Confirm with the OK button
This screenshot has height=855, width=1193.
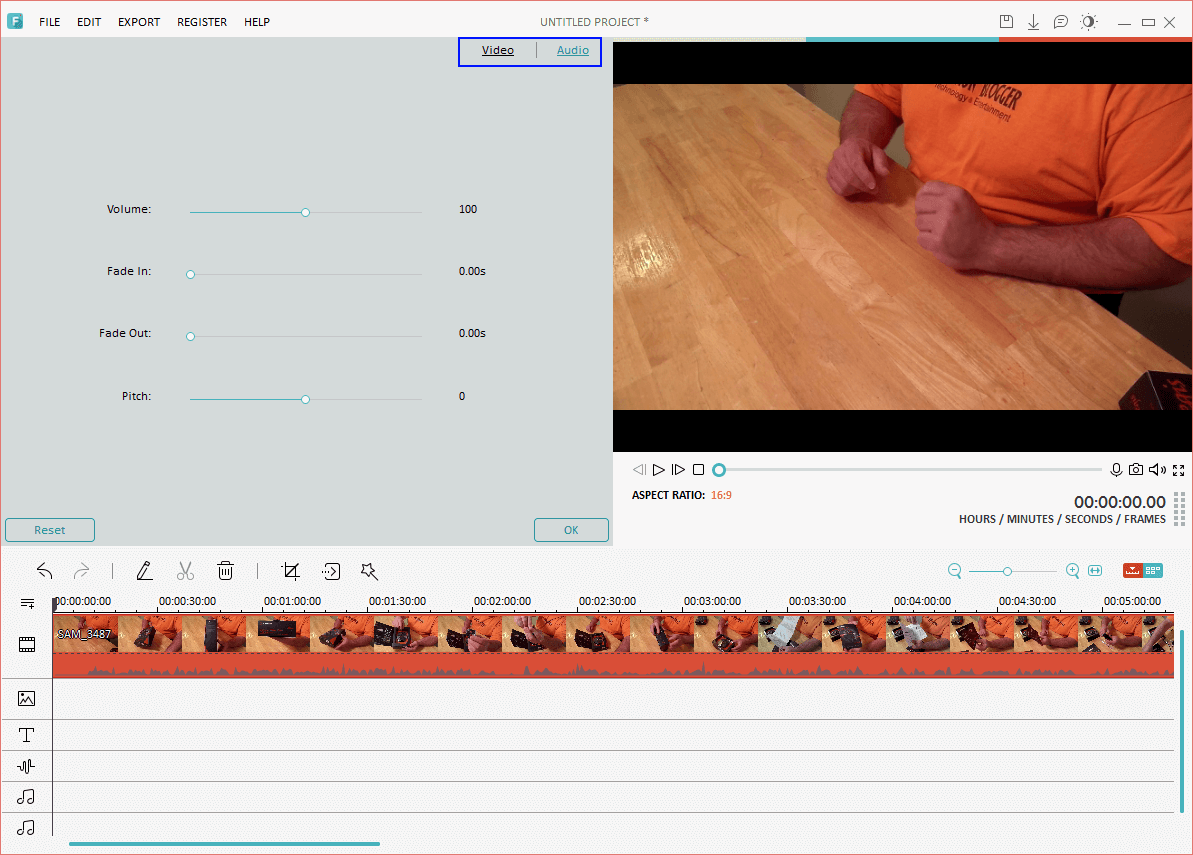click(571, 530)
